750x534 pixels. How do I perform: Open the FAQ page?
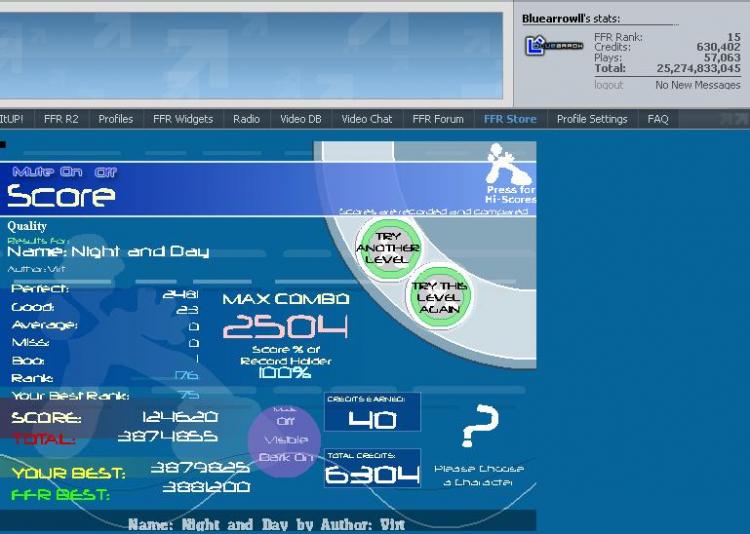pyautogui.click(x=658, y=119)
